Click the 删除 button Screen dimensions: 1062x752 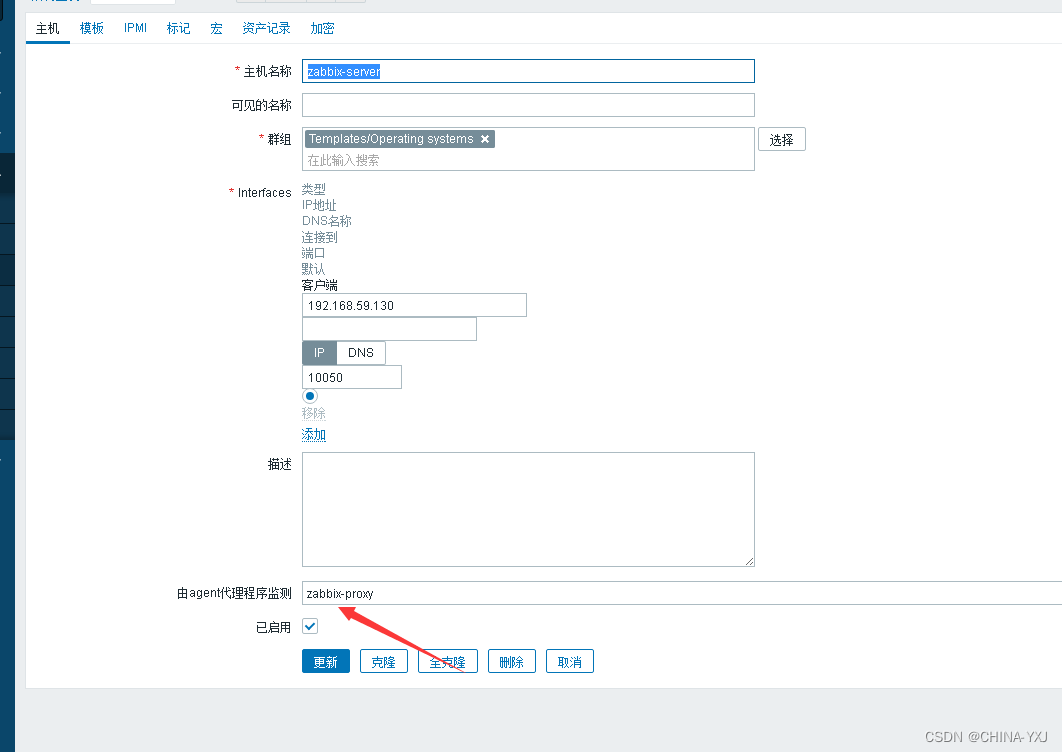[512, 662]
